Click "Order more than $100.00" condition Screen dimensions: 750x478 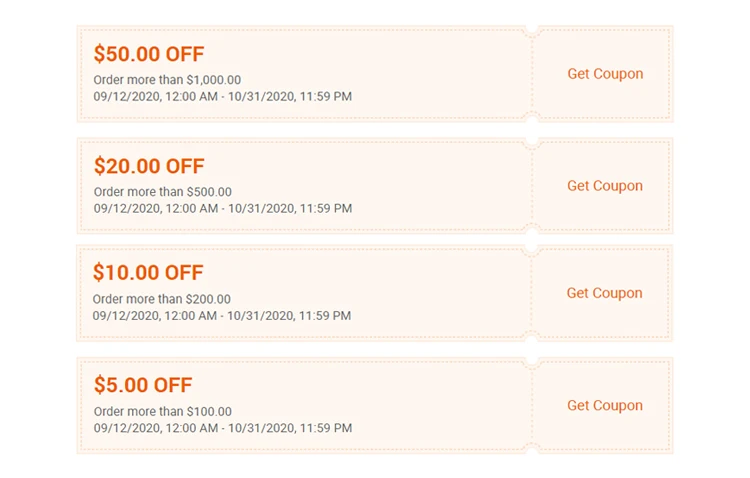coord(163,411)
